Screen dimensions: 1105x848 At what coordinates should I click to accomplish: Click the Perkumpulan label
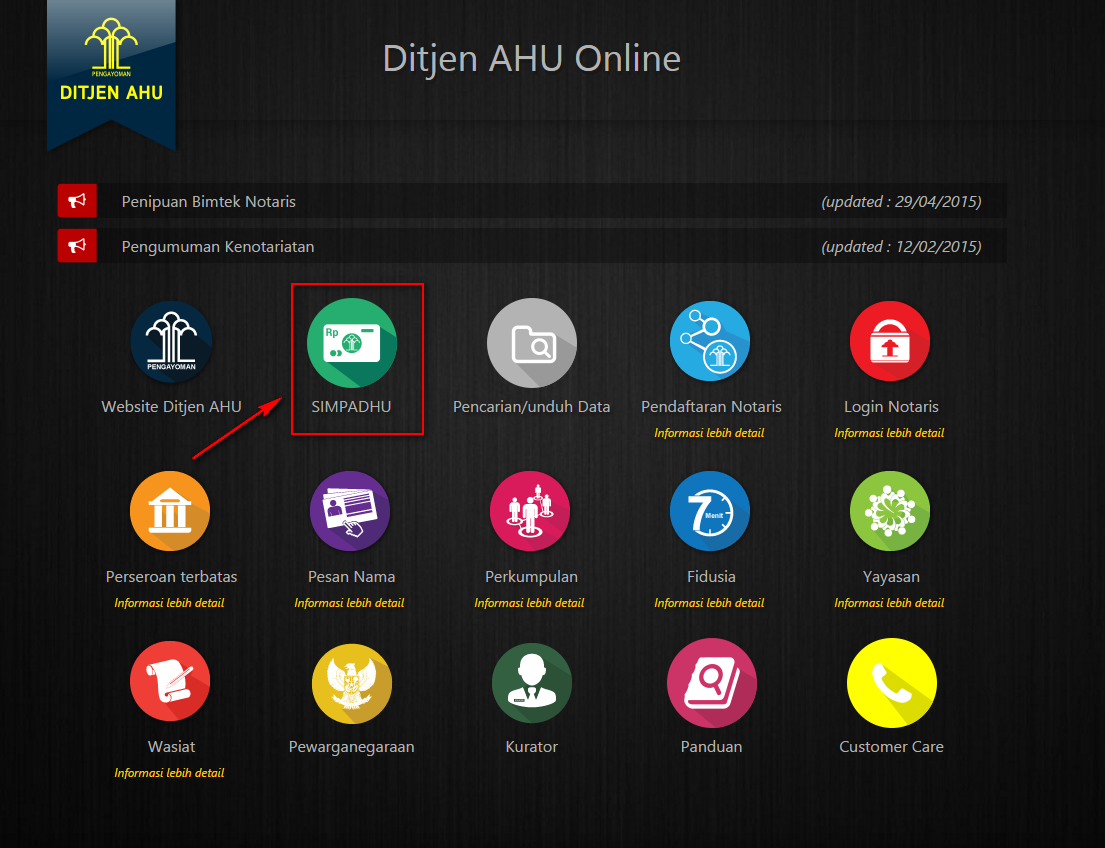tap(531, 577)
